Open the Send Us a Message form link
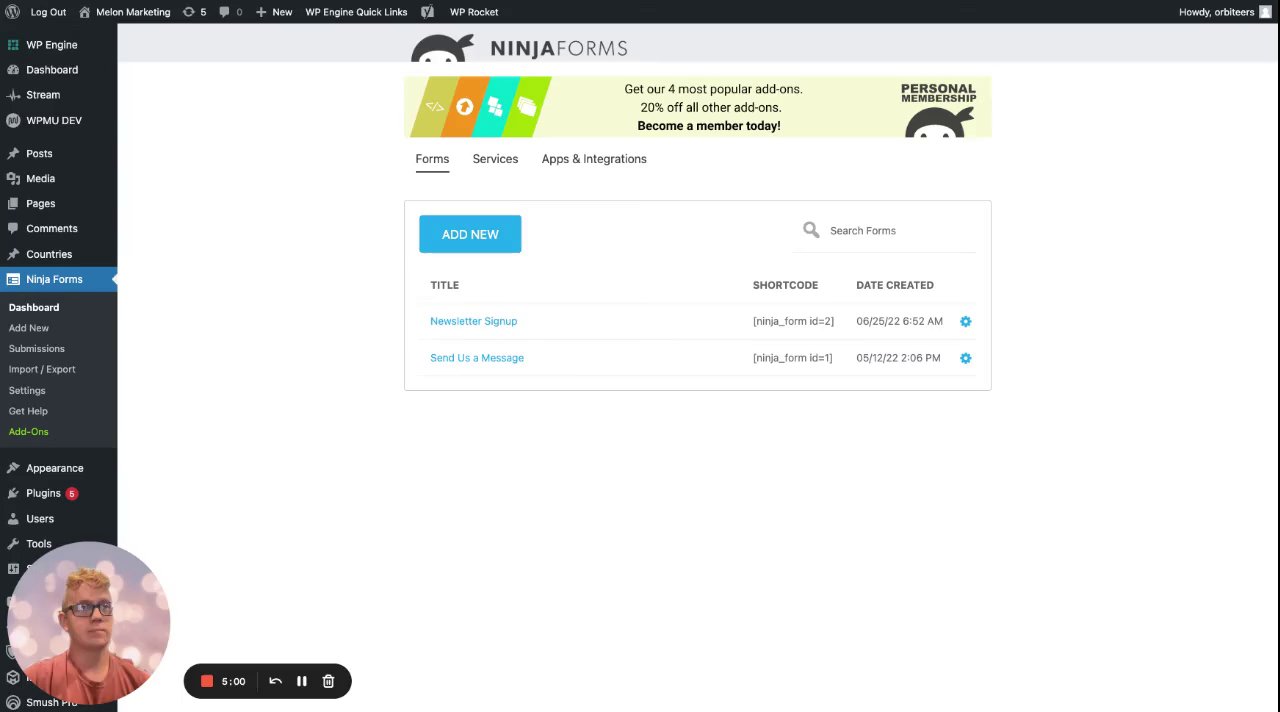This screenshot has height=712, width=1280. (x=477, y=358)
